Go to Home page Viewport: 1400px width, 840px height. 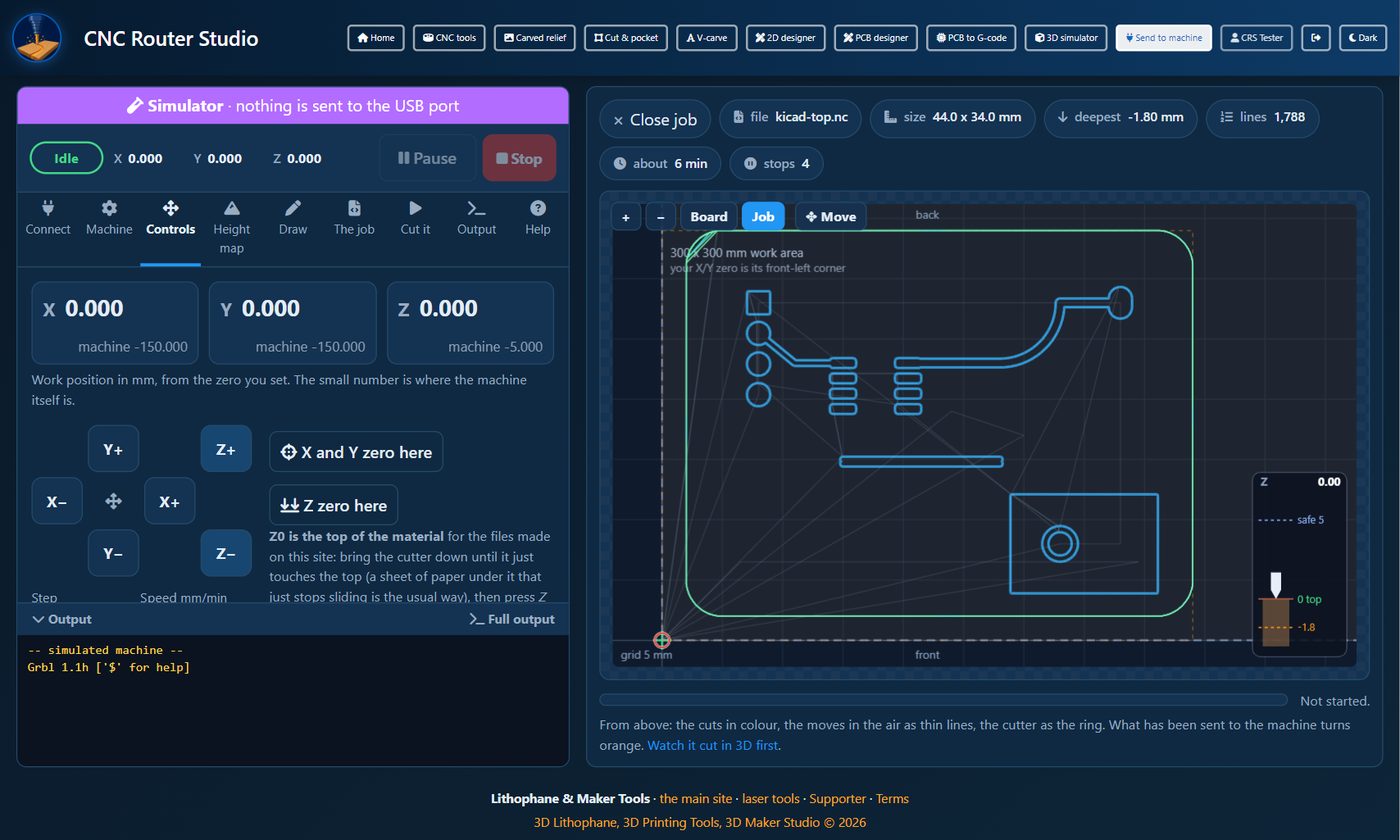pyautogui.click(x=376, y=38)
